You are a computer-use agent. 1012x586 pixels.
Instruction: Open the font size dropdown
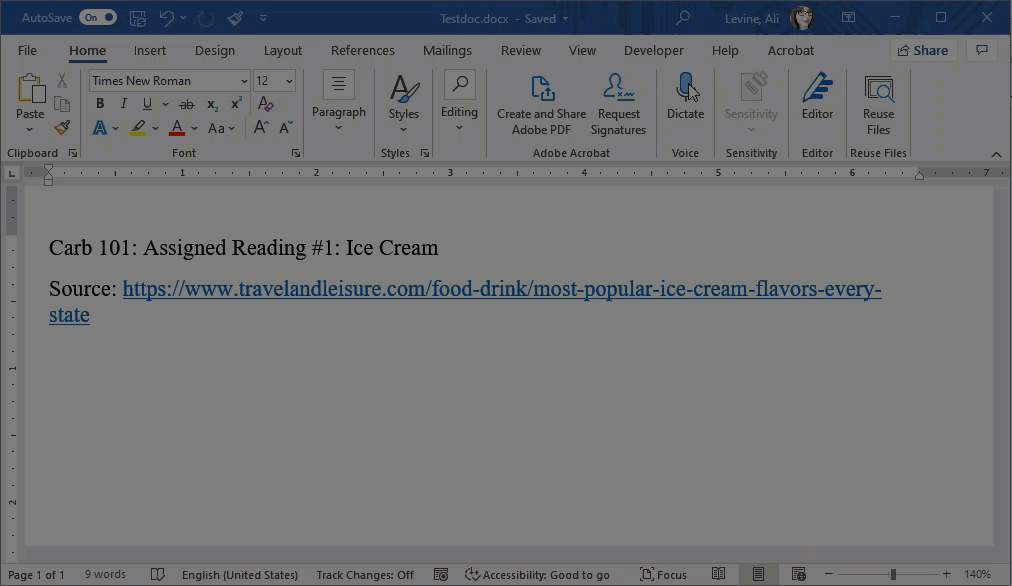tap(288, 80)
